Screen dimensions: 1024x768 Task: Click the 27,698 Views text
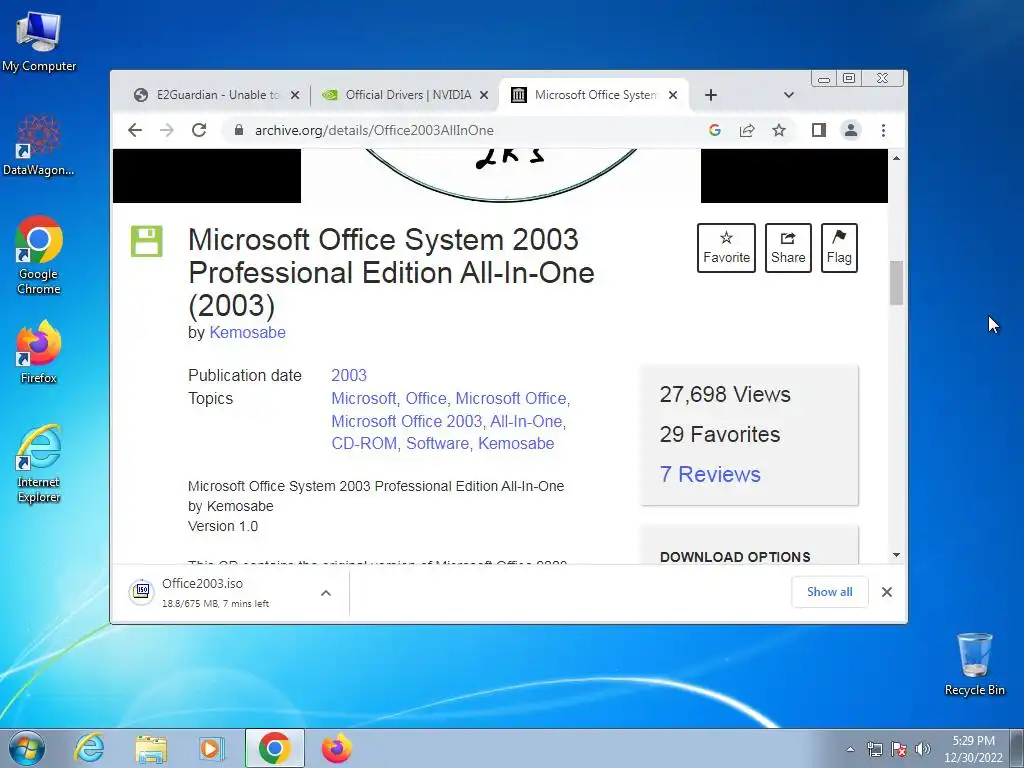pos(725,394)
